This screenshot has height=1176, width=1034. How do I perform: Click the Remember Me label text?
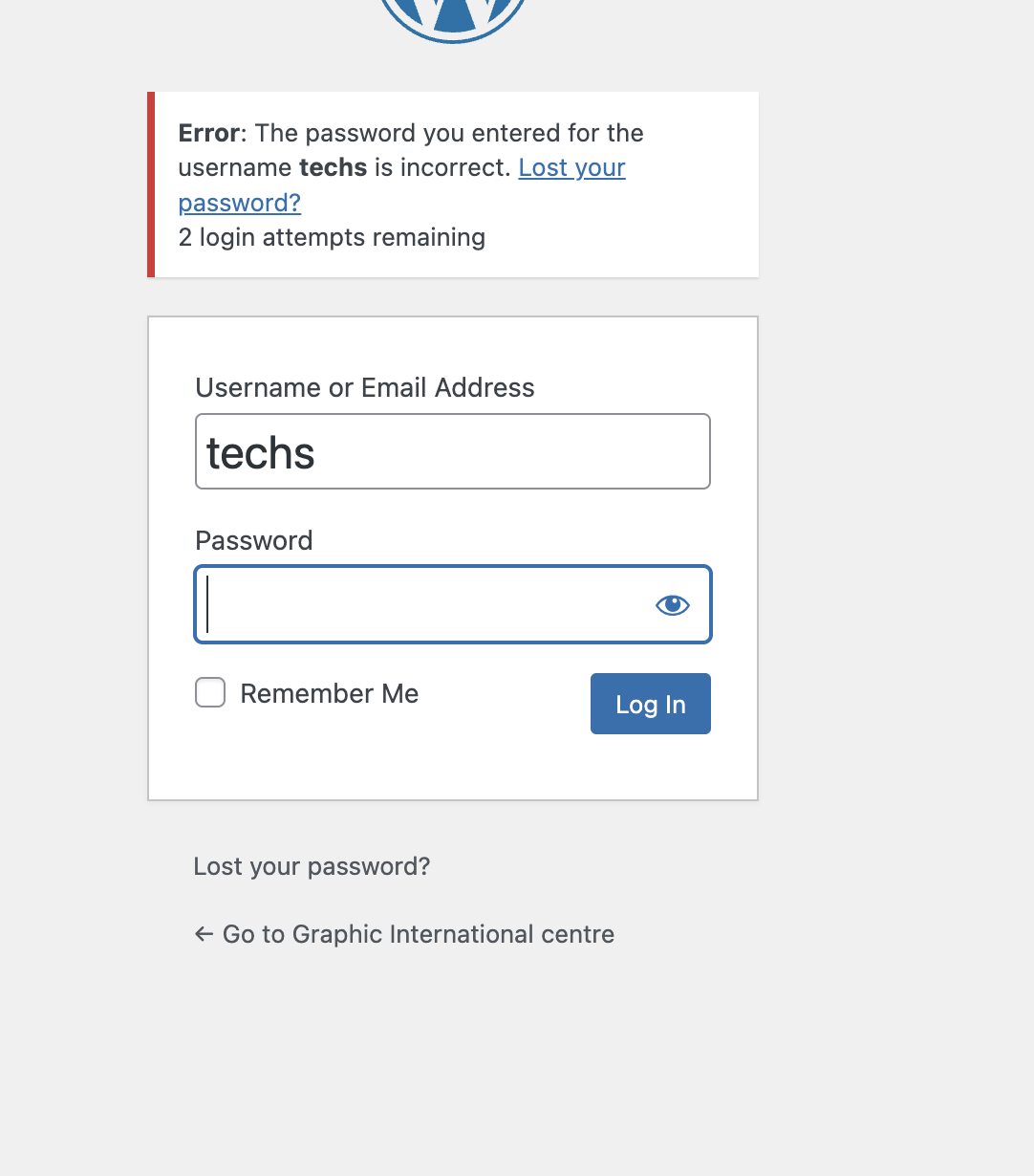tap(329, 693)
